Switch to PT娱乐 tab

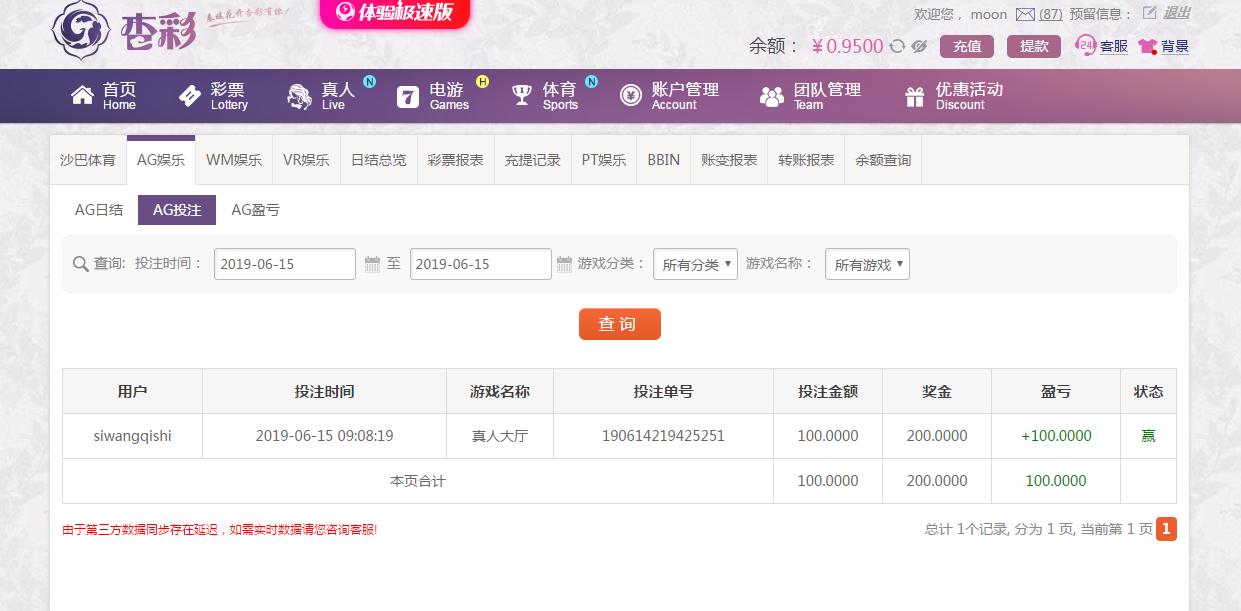[604, 160]
